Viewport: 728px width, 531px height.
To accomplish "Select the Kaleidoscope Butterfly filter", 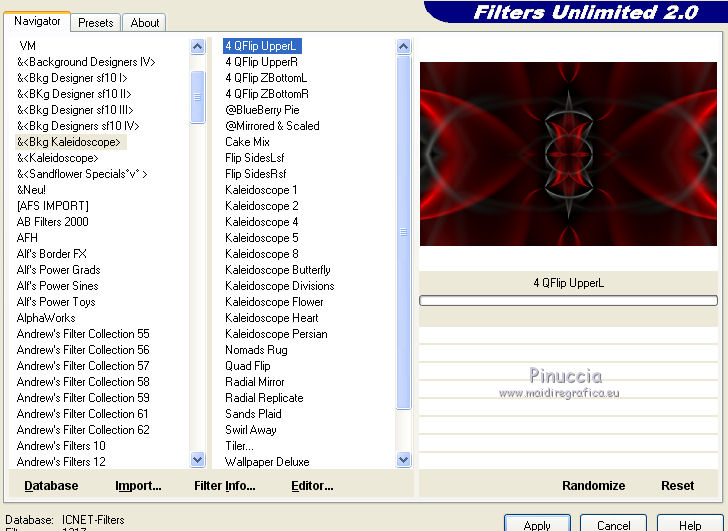I will [x=278, y=270].
